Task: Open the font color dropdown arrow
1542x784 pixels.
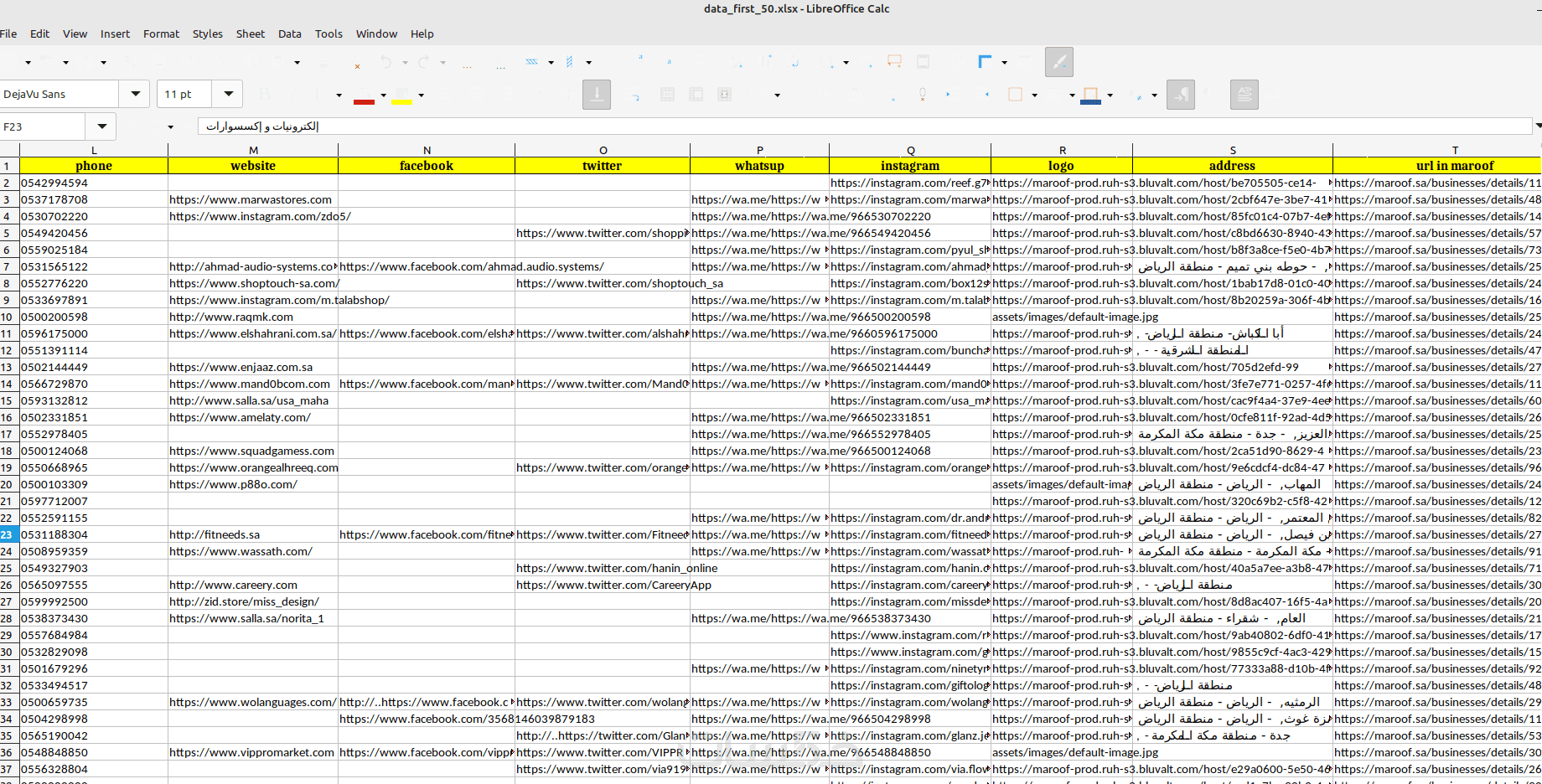Action: pos(384,95)
